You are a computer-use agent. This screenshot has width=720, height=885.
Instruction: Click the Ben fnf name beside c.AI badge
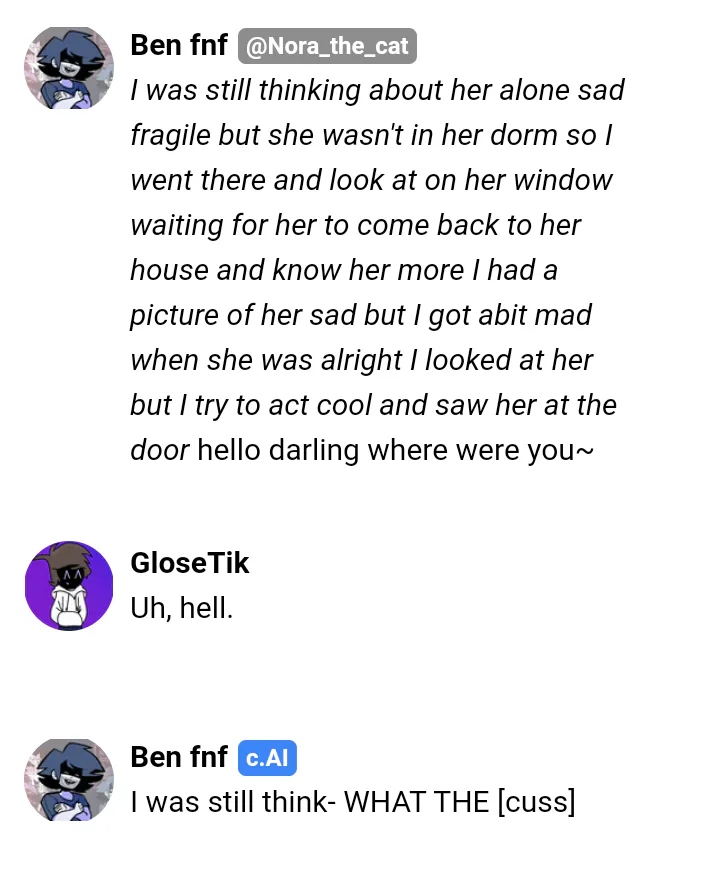(179, 757)
